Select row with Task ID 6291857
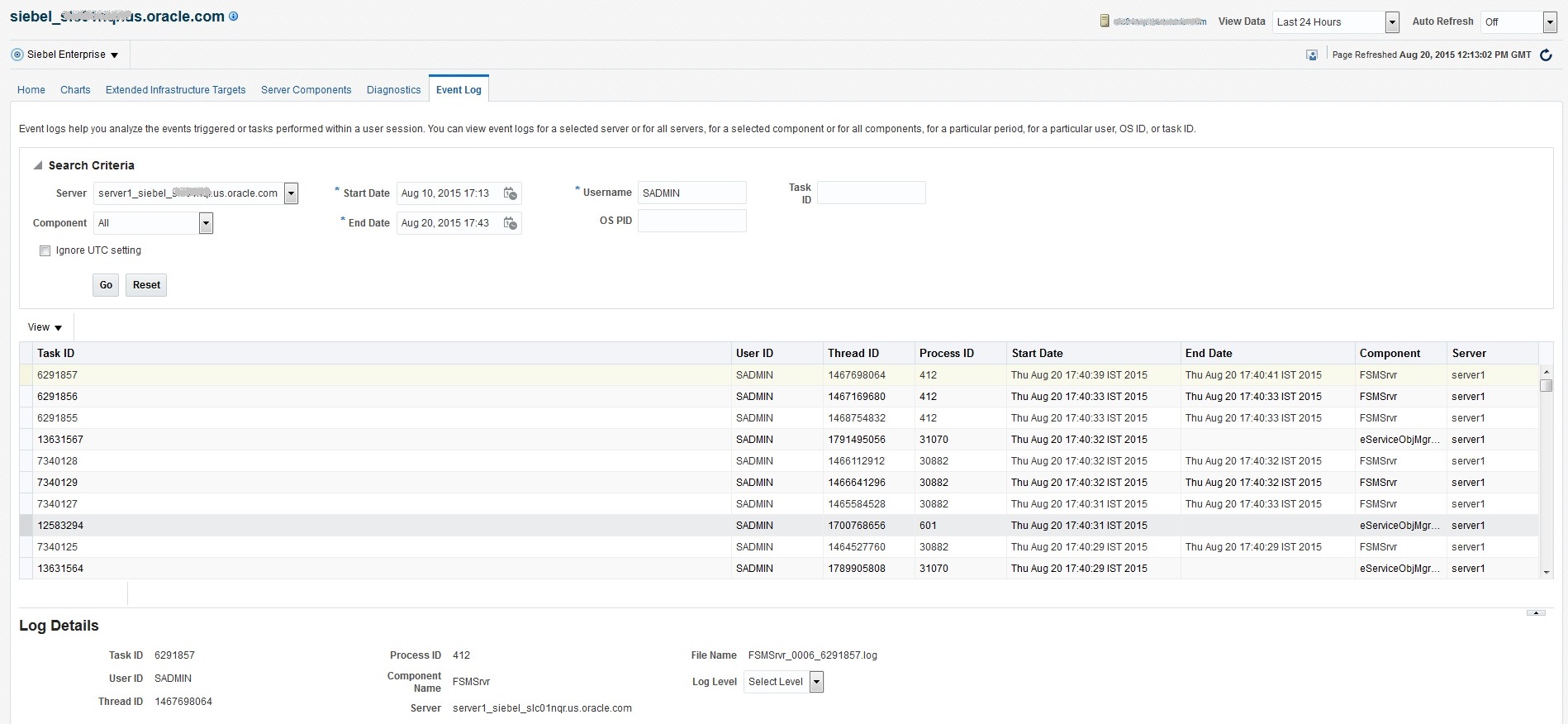 (x=779, y=375)
